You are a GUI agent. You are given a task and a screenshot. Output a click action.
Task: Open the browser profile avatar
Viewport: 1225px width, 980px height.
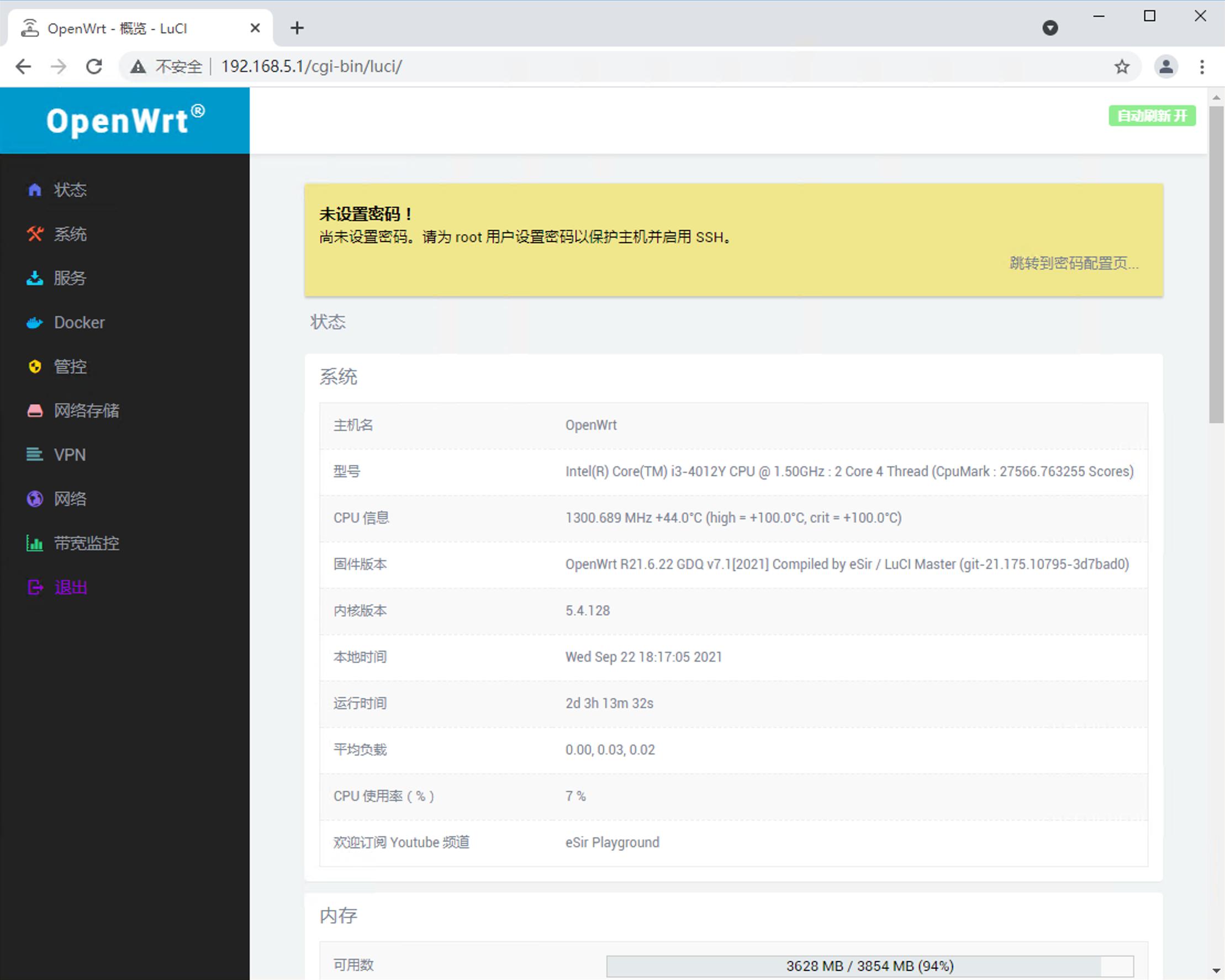click(1166, 66)
